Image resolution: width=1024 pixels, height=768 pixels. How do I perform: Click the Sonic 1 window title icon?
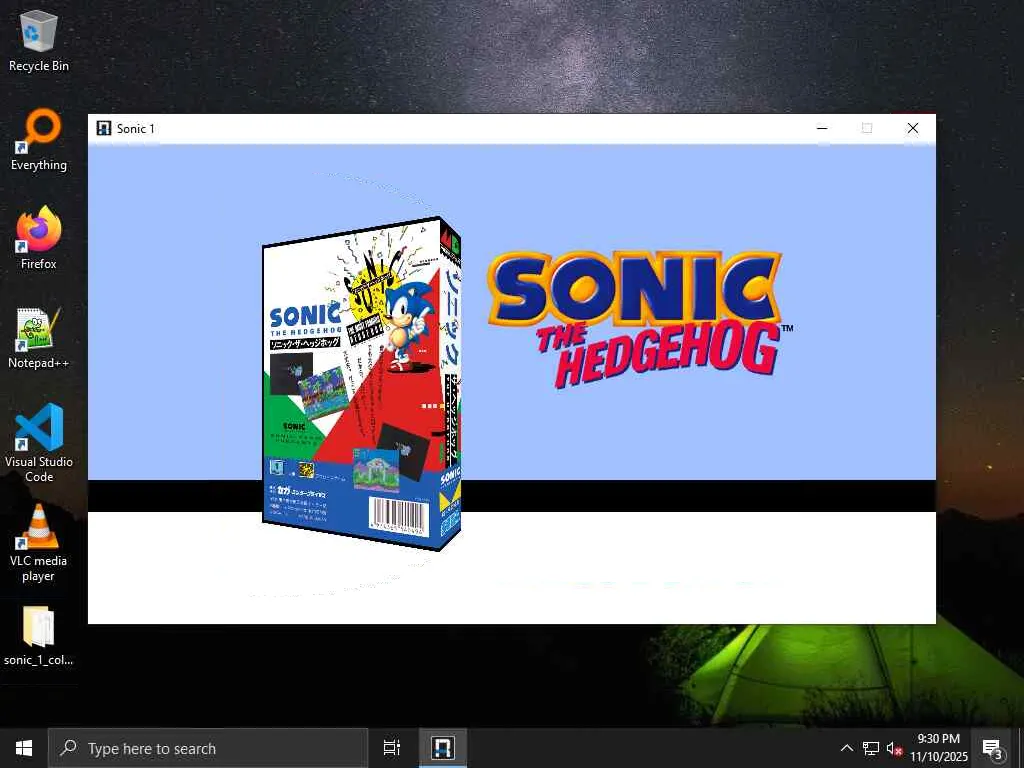coord(103,128)
